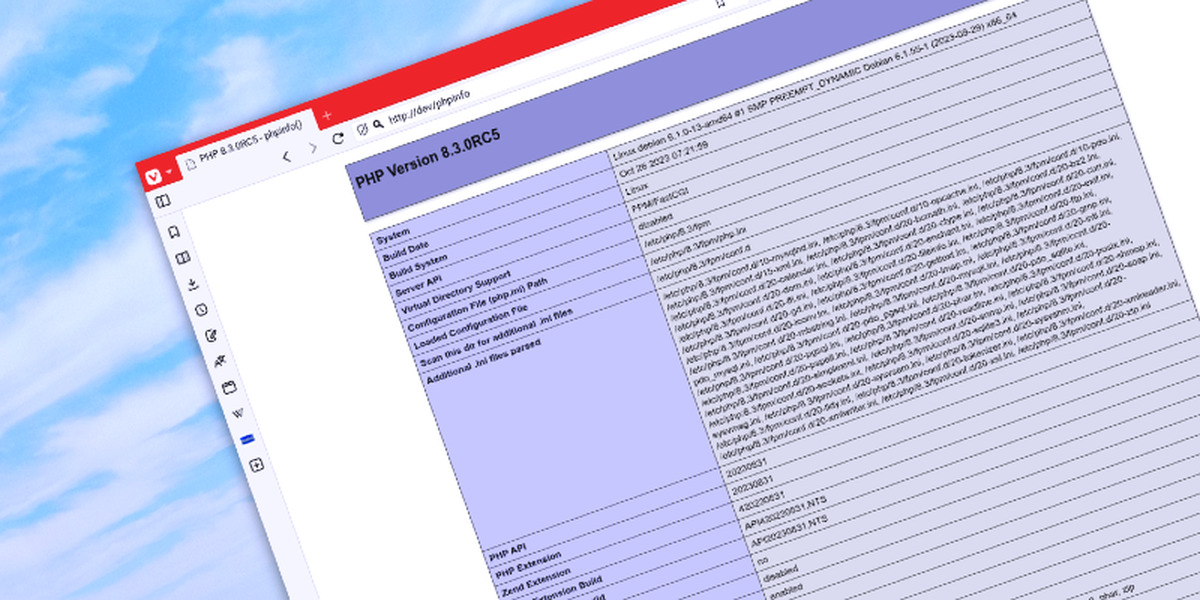The height and width of the screenshot is (600, 1200).
Task: Open the History panel clock icon
Action: [x=201, y=310]
